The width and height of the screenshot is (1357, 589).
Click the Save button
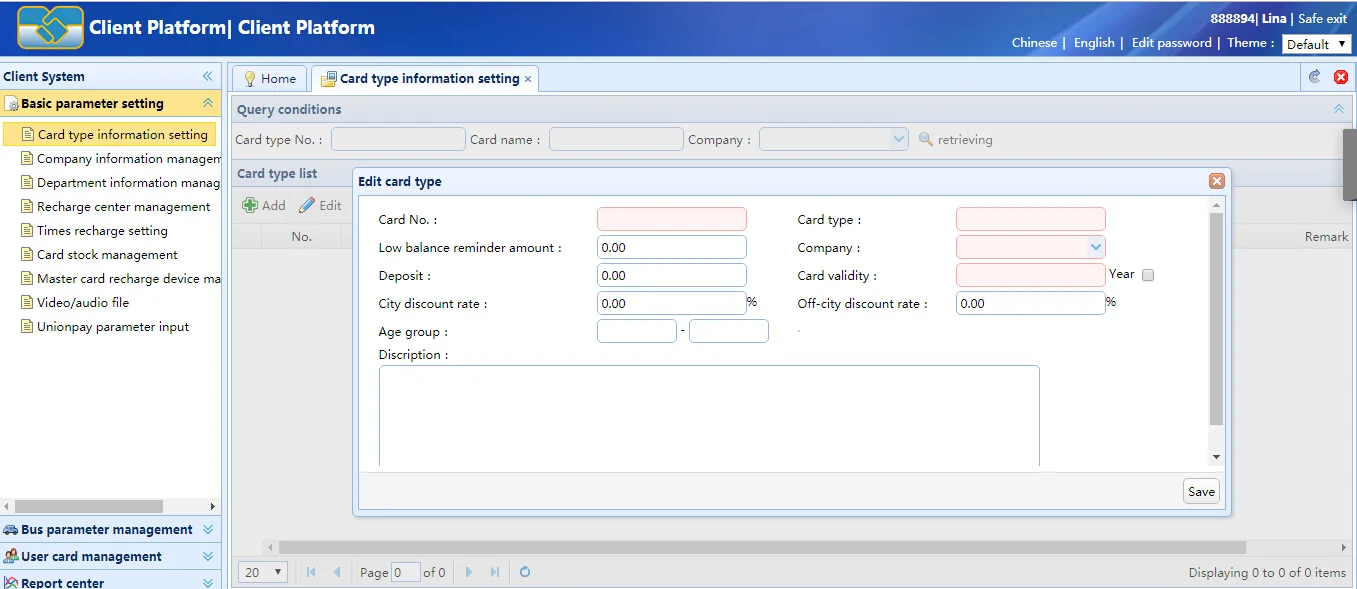click(x=1201, y=491)
